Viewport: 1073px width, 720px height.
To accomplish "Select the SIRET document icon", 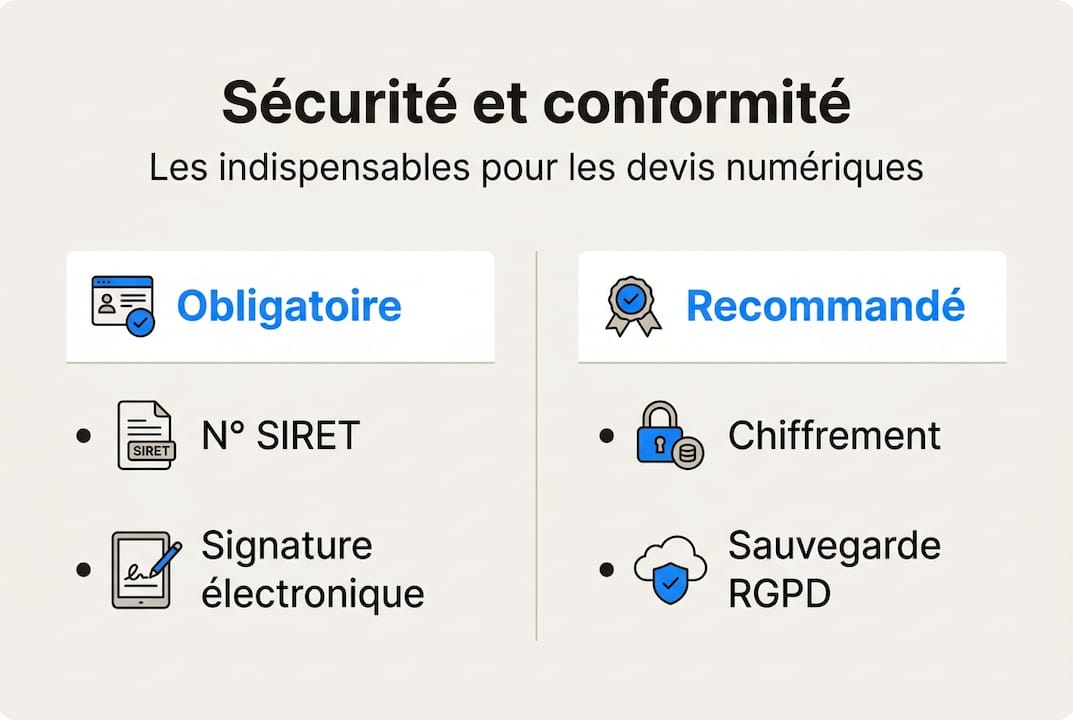I will coord(145,436).
